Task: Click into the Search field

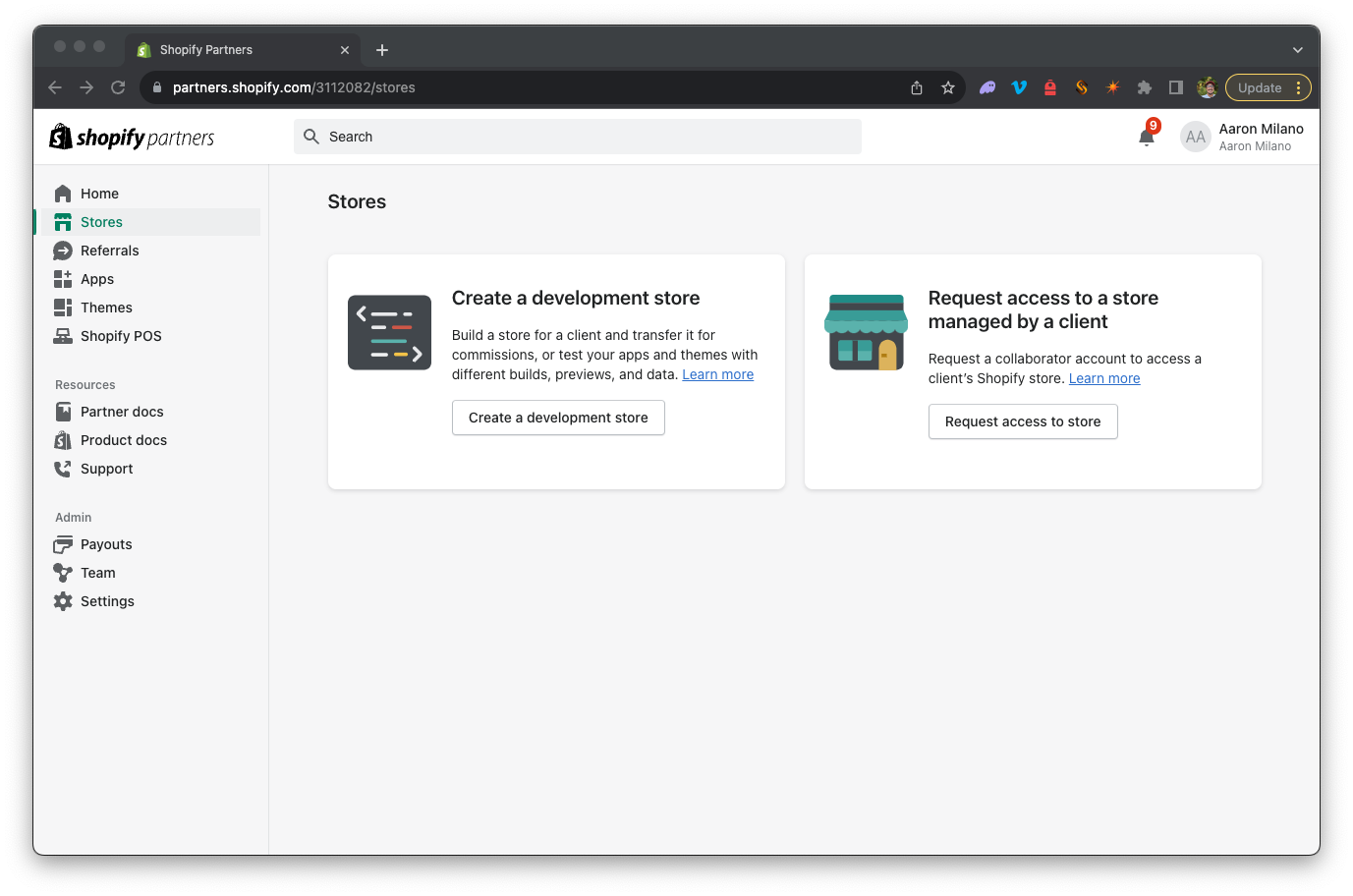Action: pos(578,137)
